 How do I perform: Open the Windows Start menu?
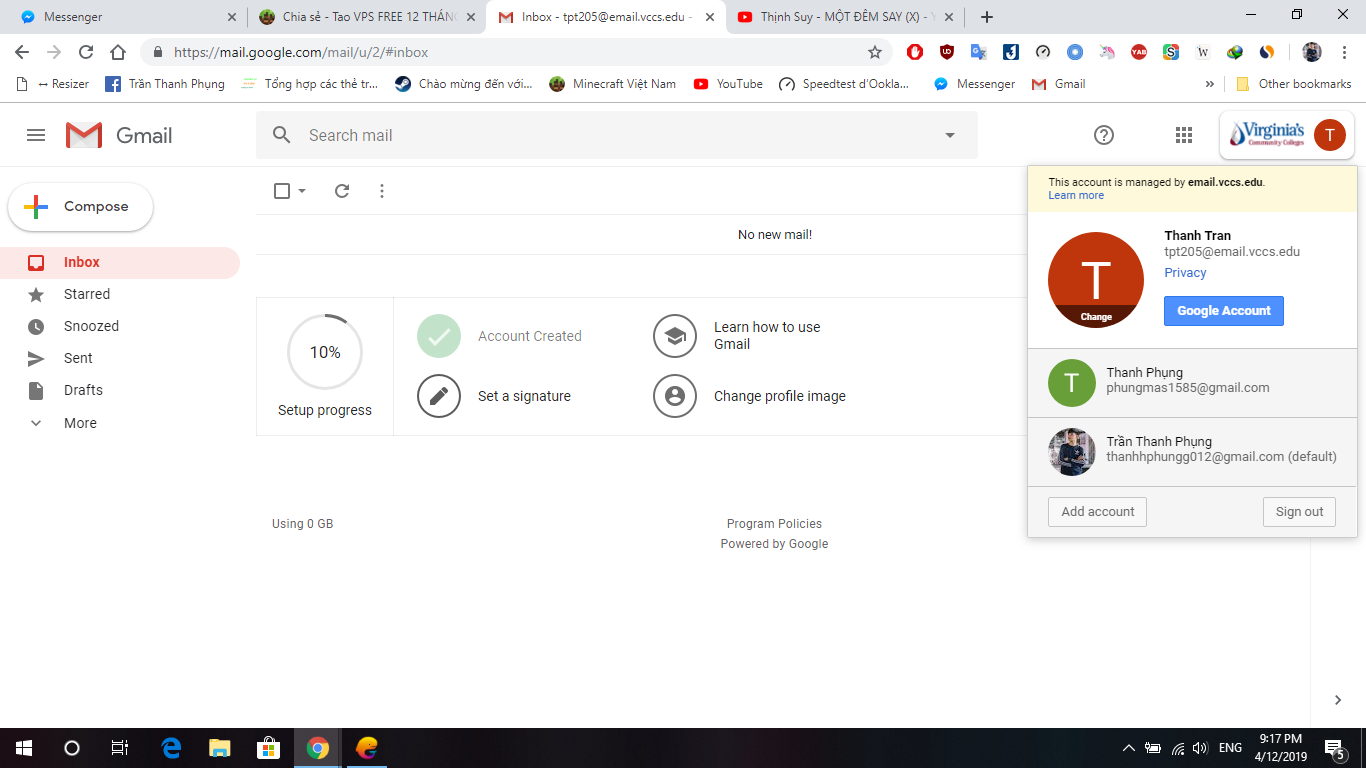tap(24, 748)
